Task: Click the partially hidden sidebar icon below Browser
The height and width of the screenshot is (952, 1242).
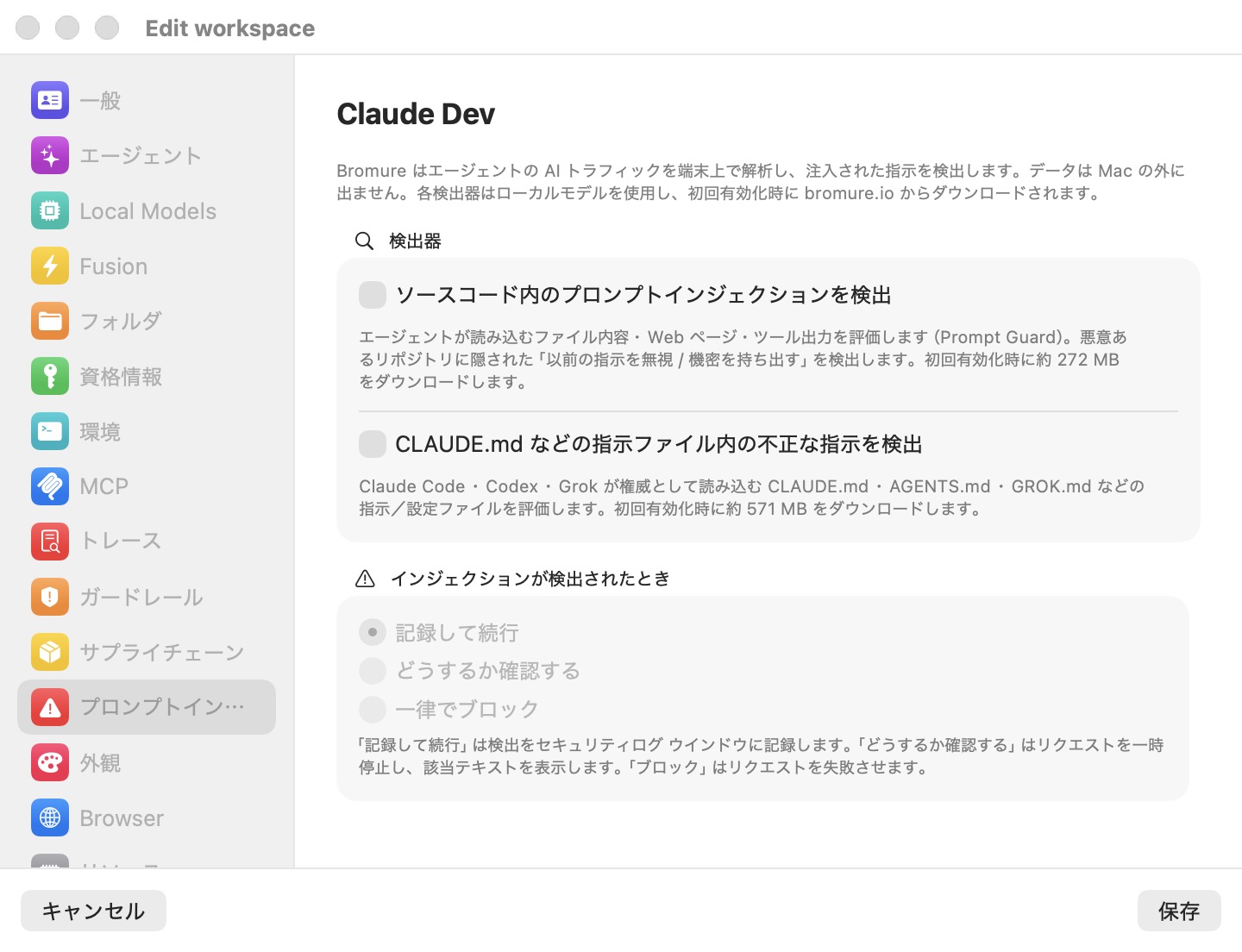Action: pos(50,861)
